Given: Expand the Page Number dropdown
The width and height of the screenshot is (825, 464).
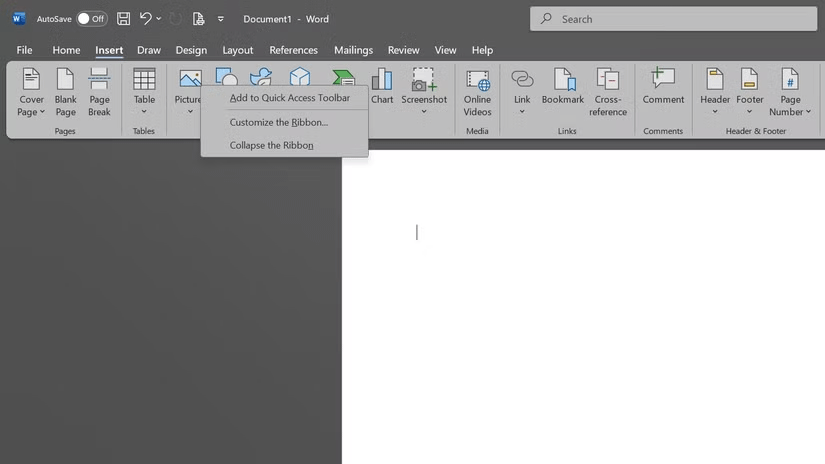Looking at the screenshot, I should click(790, 92).
